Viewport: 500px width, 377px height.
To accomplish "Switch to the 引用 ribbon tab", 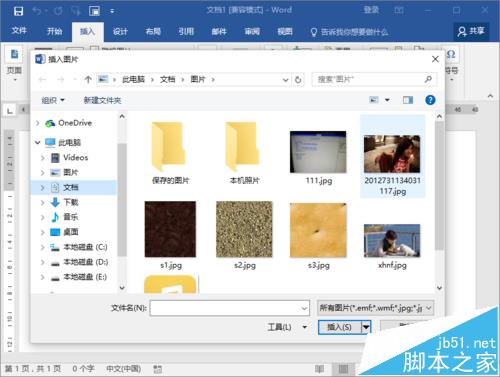I will point(186,31).
